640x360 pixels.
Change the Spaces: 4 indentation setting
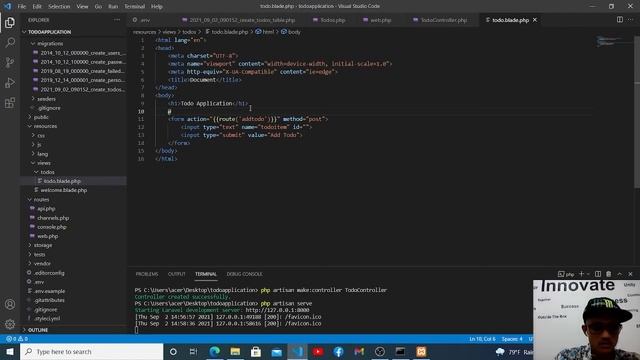click(x=512, y=339)
